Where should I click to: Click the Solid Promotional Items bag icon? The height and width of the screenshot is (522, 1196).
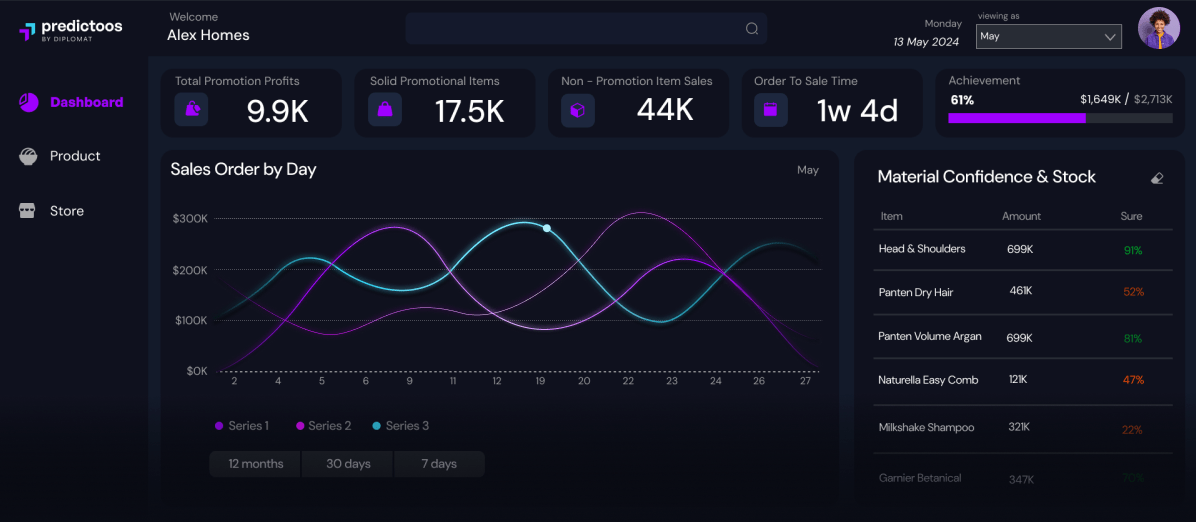[x=385, y=110]
